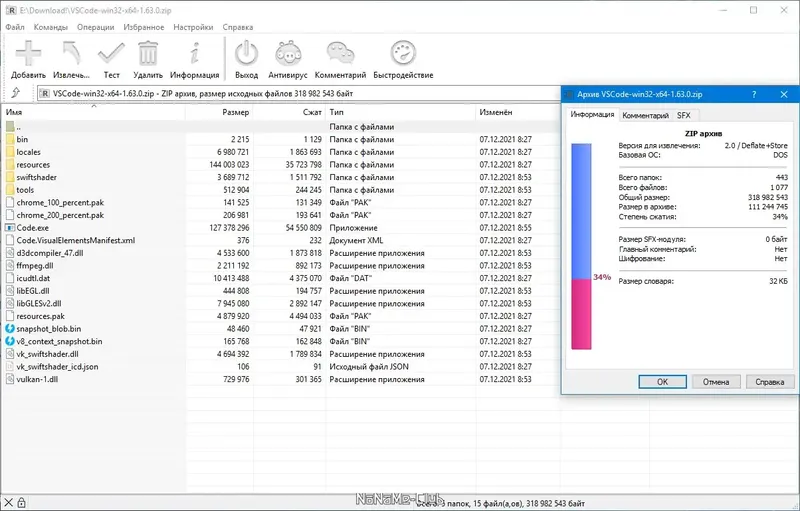The height and width of the screenshot is (511, 800).
Task: Select the tools folder icon
Action: pyautogui.click(x=10, y=190)
